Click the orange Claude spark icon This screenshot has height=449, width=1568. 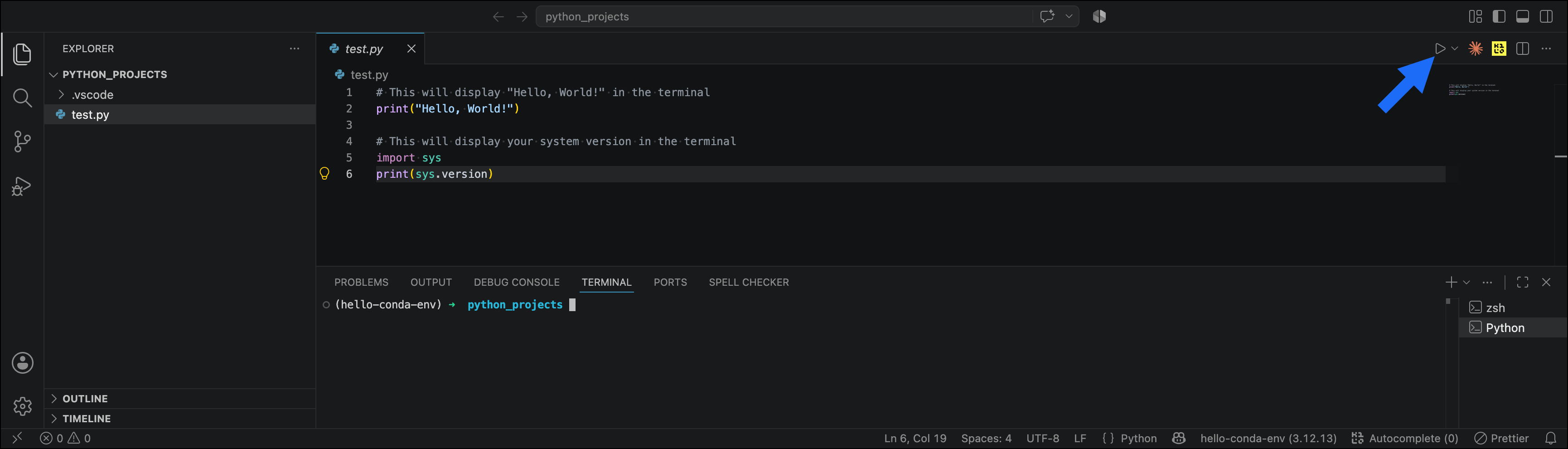tap(1476, 49)
